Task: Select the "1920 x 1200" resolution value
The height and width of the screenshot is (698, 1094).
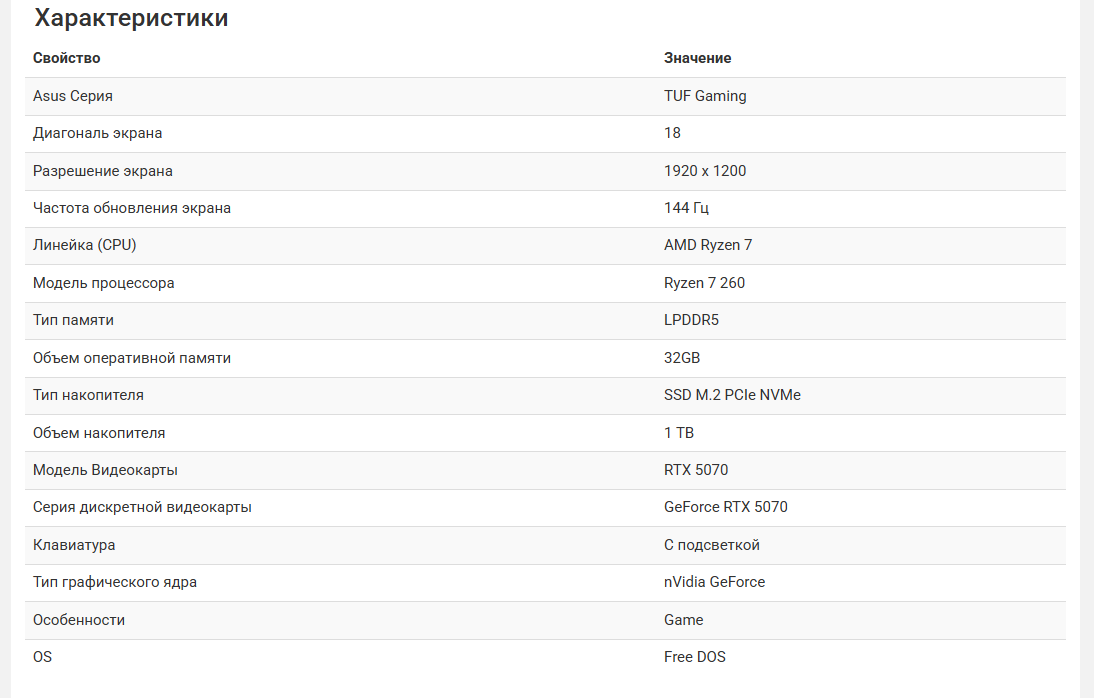Action: (x=705, y=171)
